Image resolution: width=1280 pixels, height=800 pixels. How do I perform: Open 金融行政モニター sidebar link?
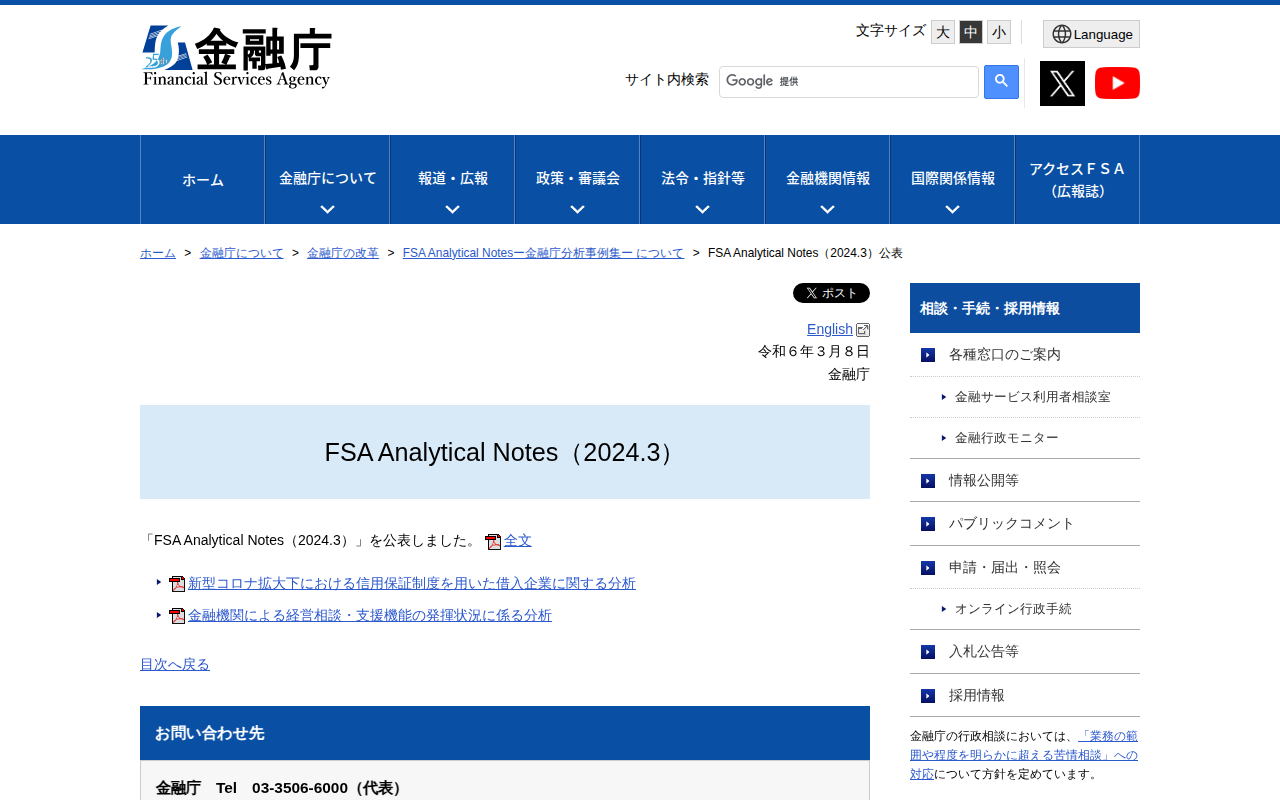click(1007, 438)
